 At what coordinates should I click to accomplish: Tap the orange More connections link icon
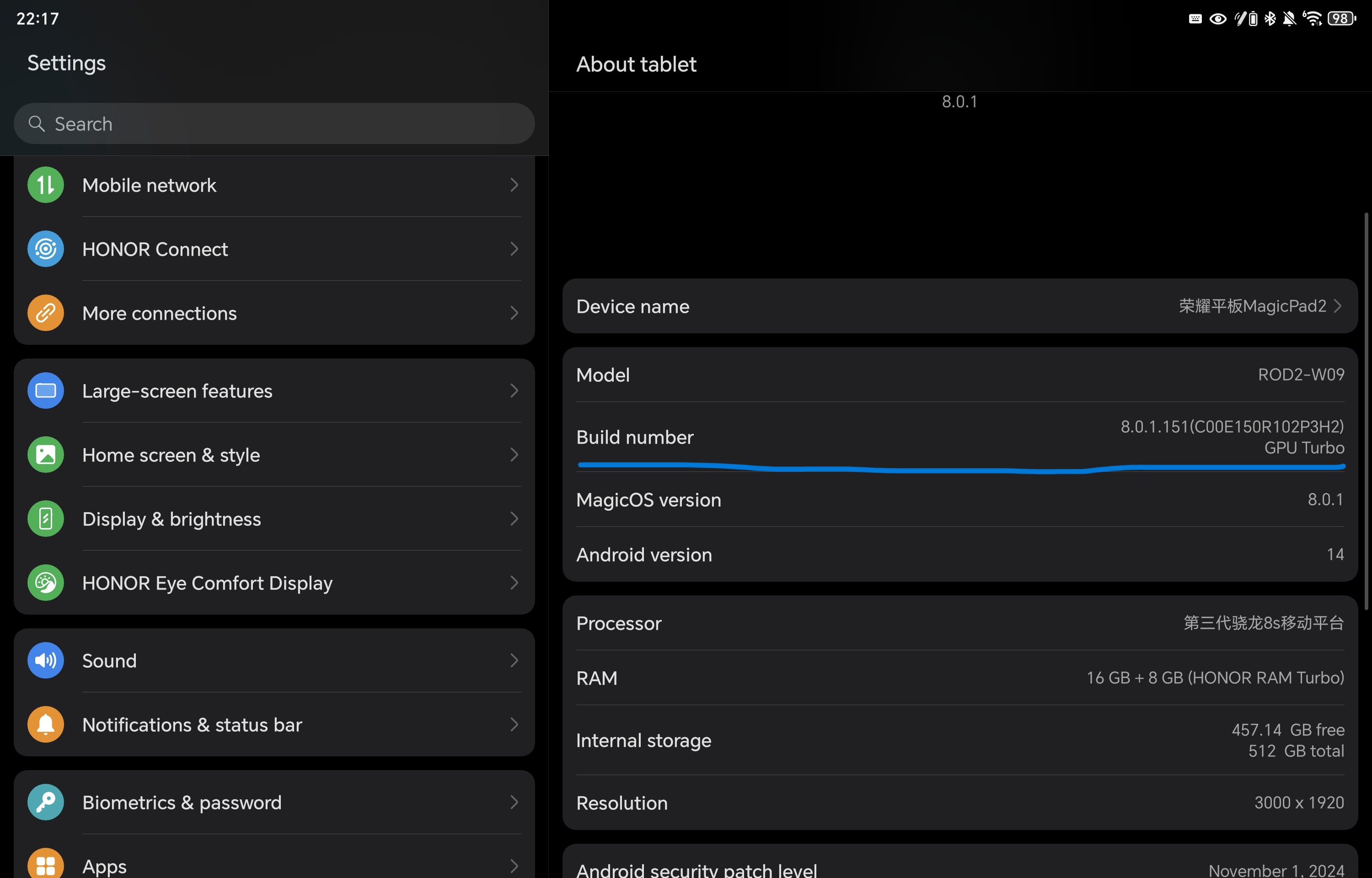pos(46,313)
